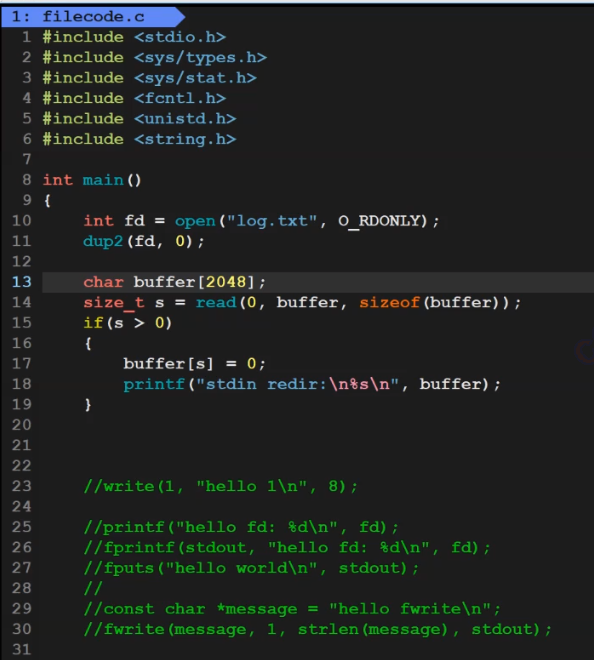The width and height of the screenshot is (594, 660).
Task: Click the main function name
Action: [x=103, y=180]
